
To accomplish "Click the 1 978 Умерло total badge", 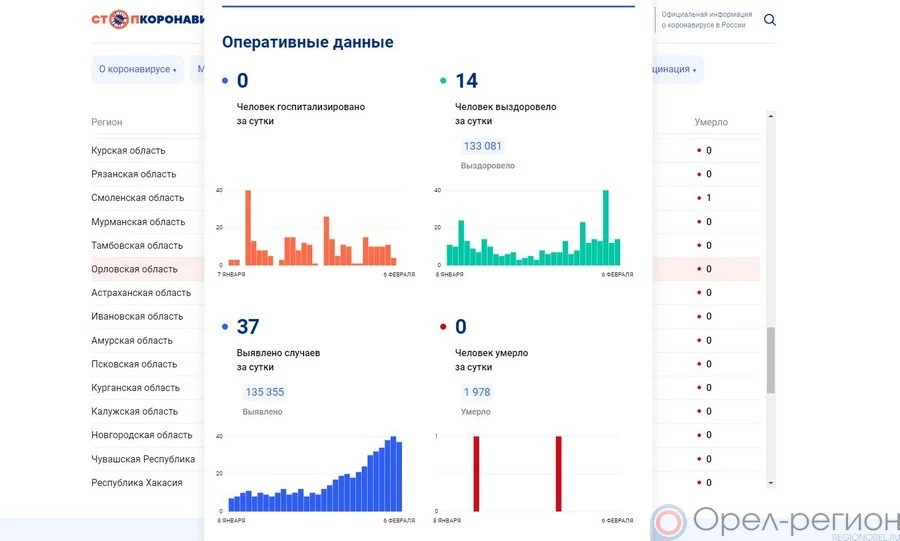I will [x=476, y=392].
